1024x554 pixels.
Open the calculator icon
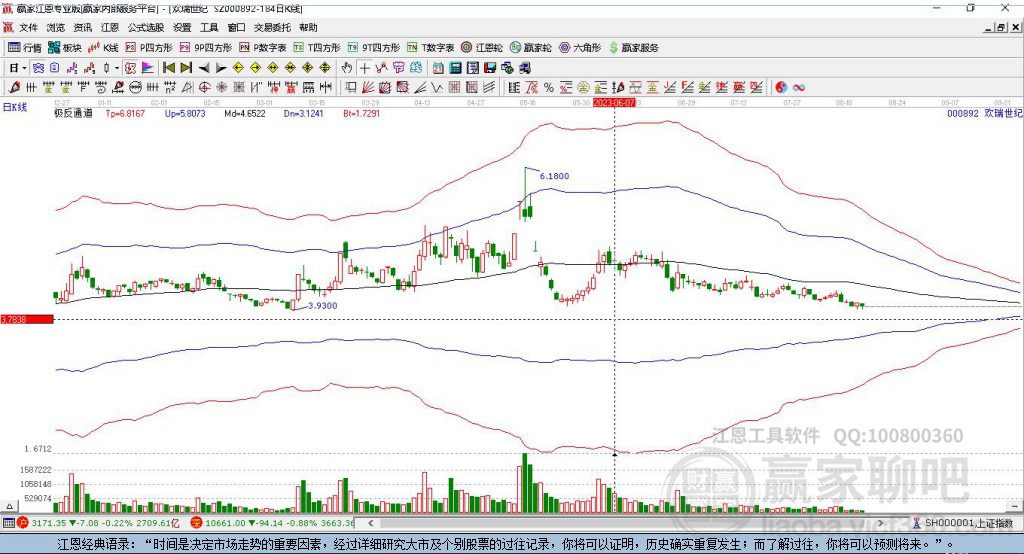[456, 68]
